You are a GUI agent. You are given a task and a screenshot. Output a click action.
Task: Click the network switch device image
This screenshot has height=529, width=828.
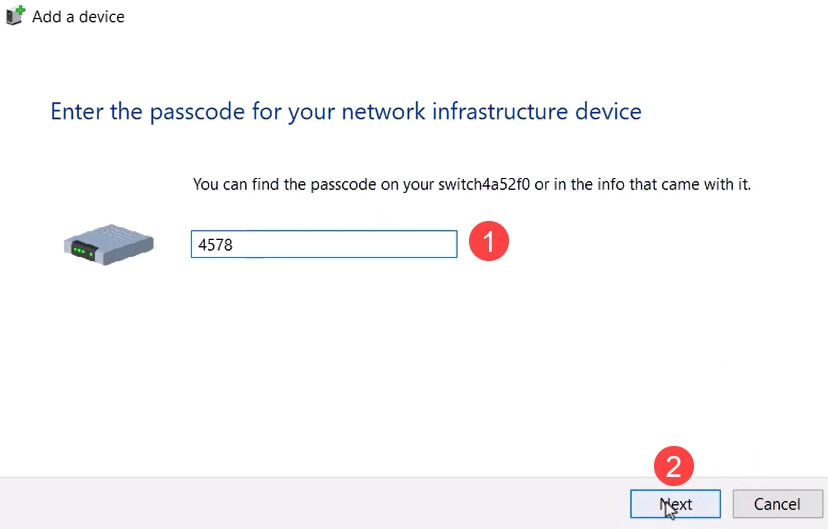(108, 244)
